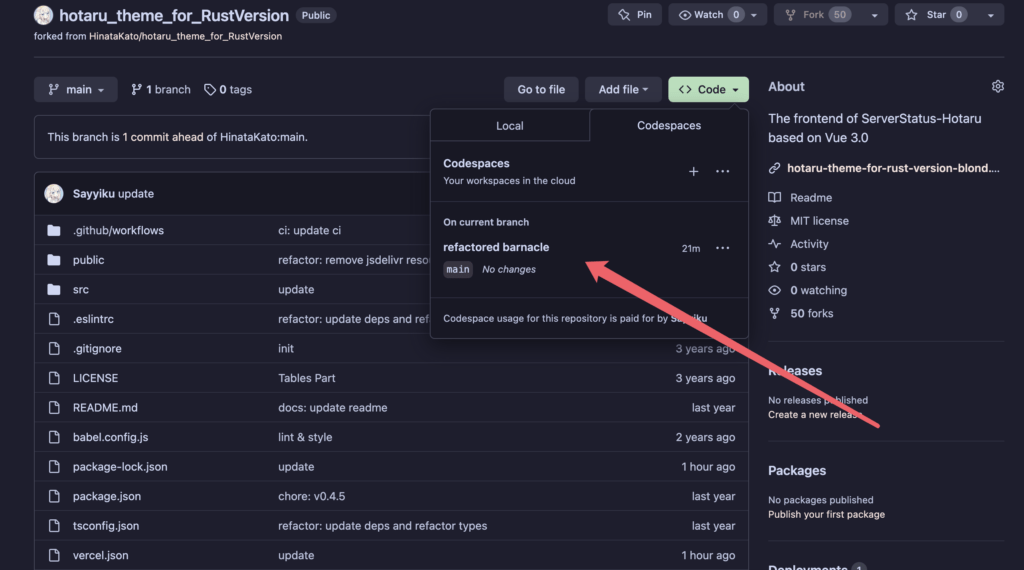Open refactored barnacle codespace ellipsis menu

(722, 247)
